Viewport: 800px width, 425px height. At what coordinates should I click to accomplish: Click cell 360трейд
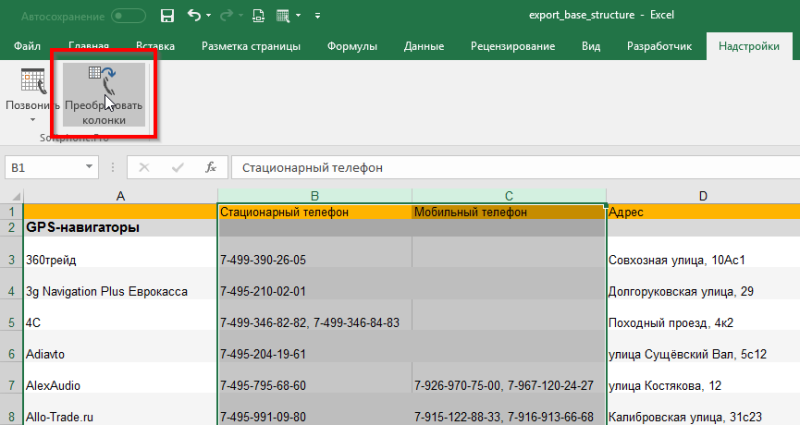click(x=120, y=252)
